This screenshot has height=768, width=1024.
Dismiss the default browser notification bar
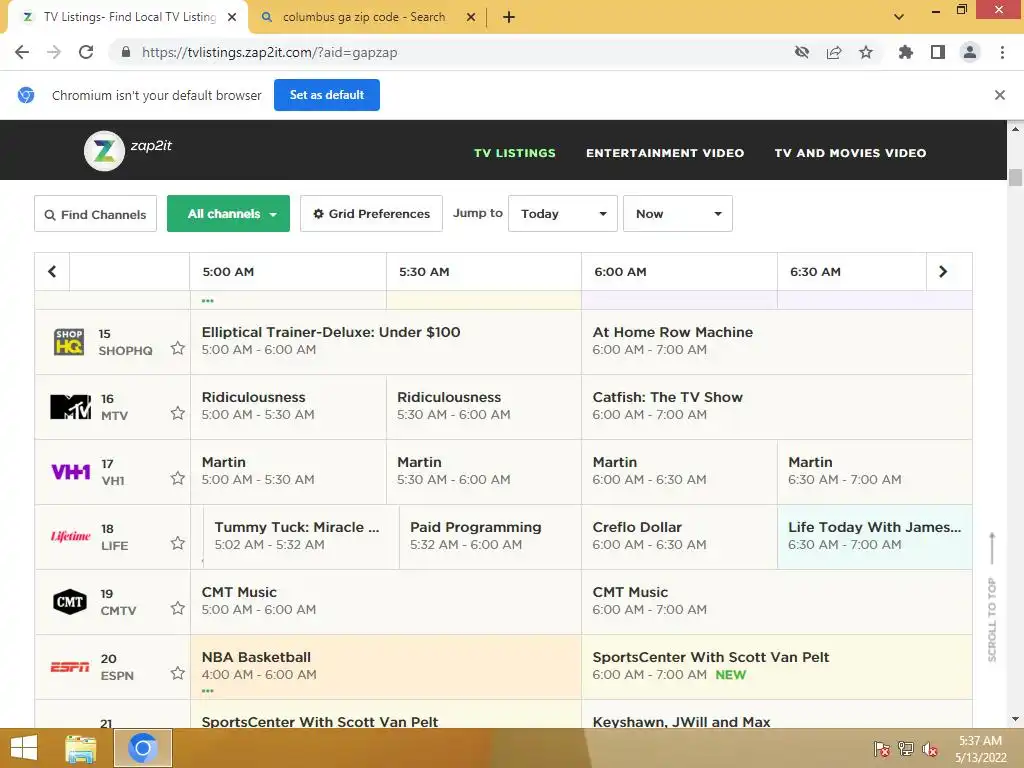1000,95
